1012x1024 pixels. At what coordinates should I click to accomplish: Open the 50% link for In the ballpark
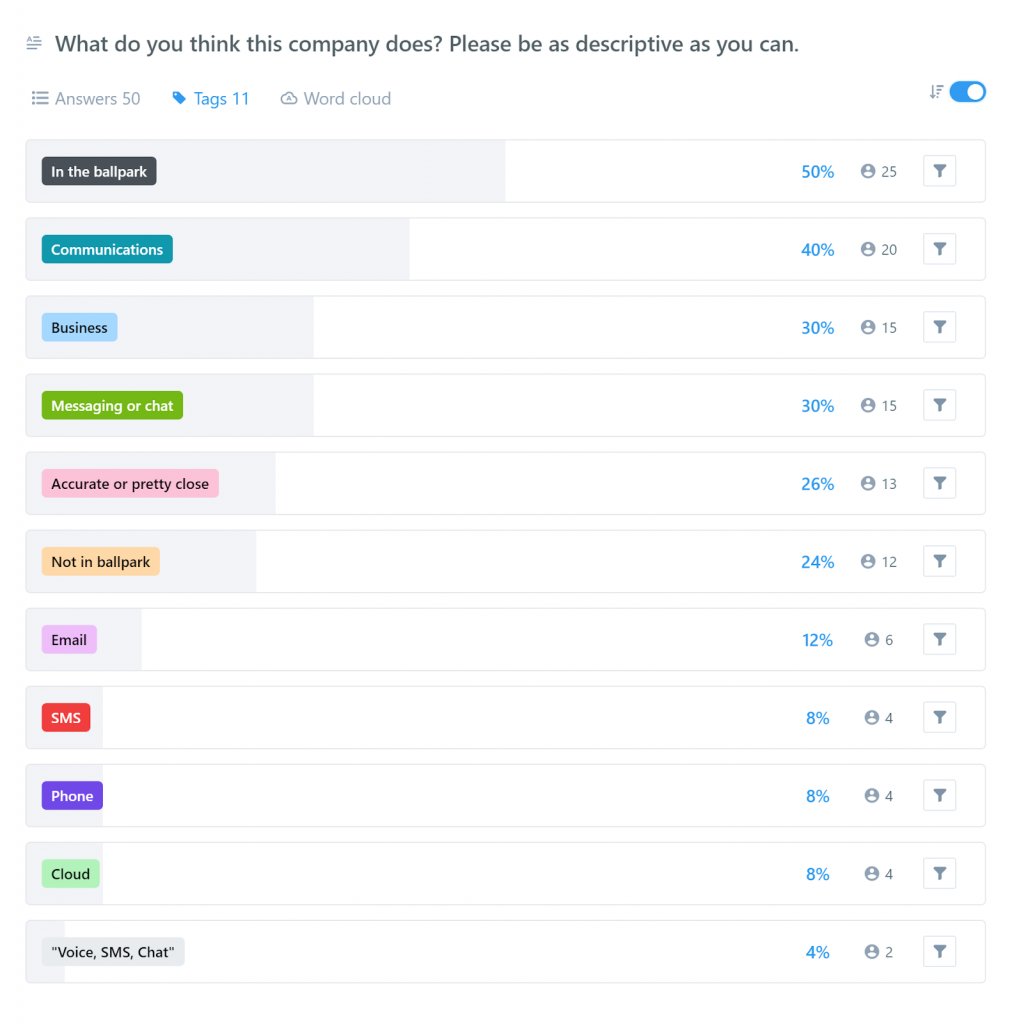pyautogui.click(x=818, y=171)
